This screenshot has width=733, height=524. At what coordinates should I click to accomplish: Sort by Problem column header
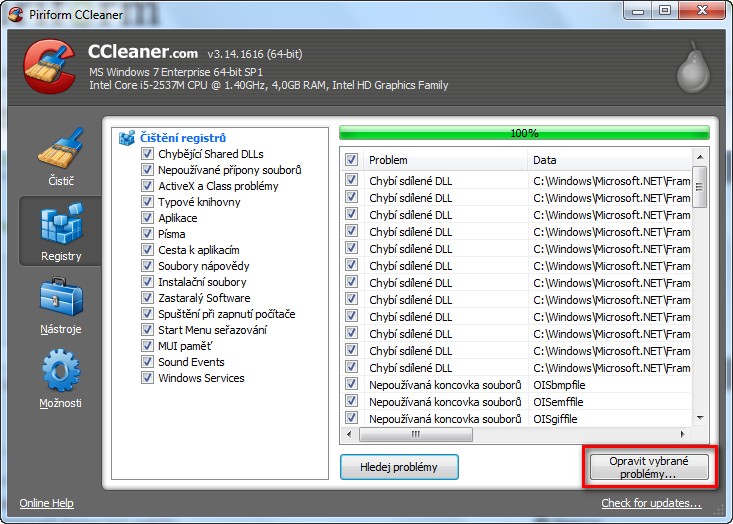click(446, 160)
